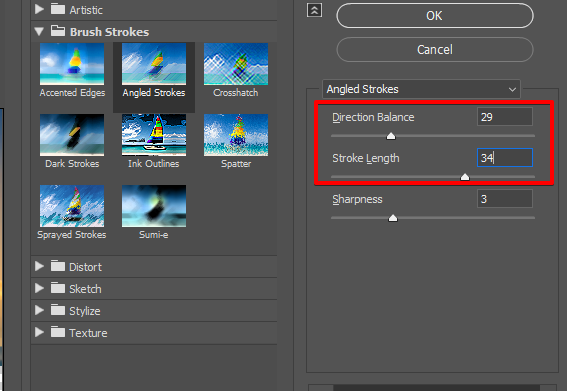Click the Distort folder icon
The image size is (567, 391).
(57, 266)
